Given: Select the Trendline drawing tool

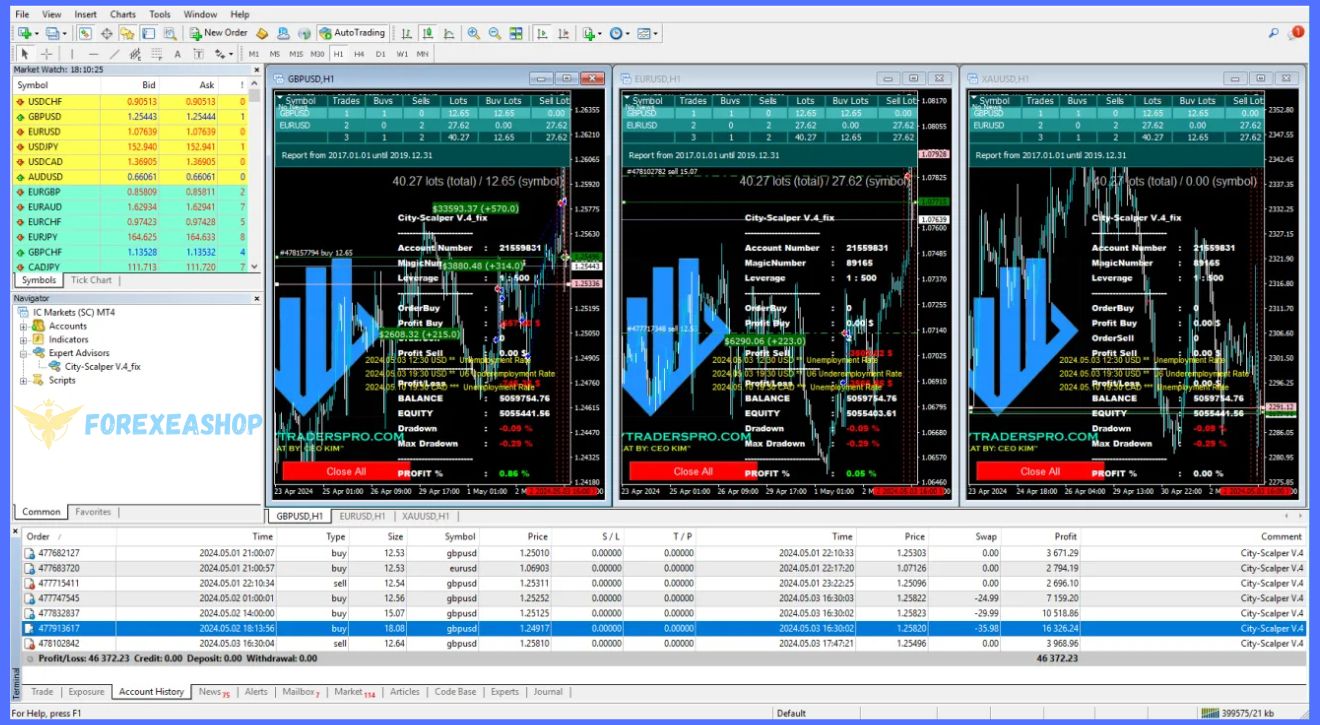Looking at the screenshot, I should (x=114, y=54).
